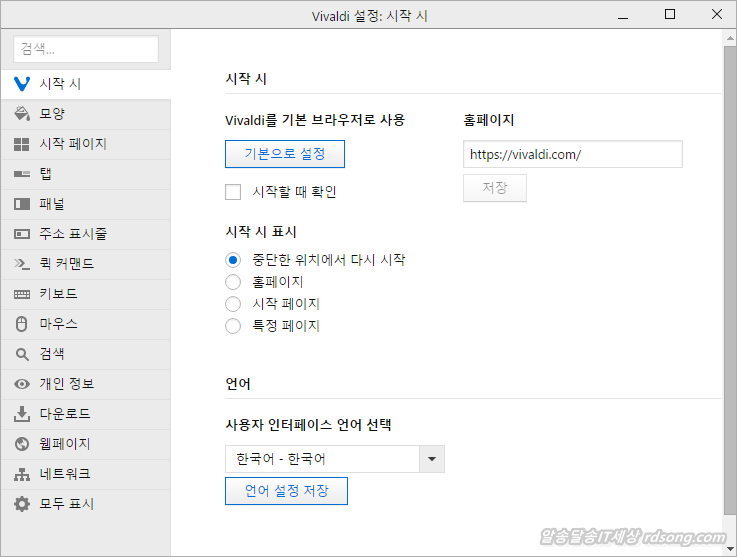Viewport: 737px width, 557px height.
Task: Open the 개인 정보 eye icon
Action: [x=22, y=384]
